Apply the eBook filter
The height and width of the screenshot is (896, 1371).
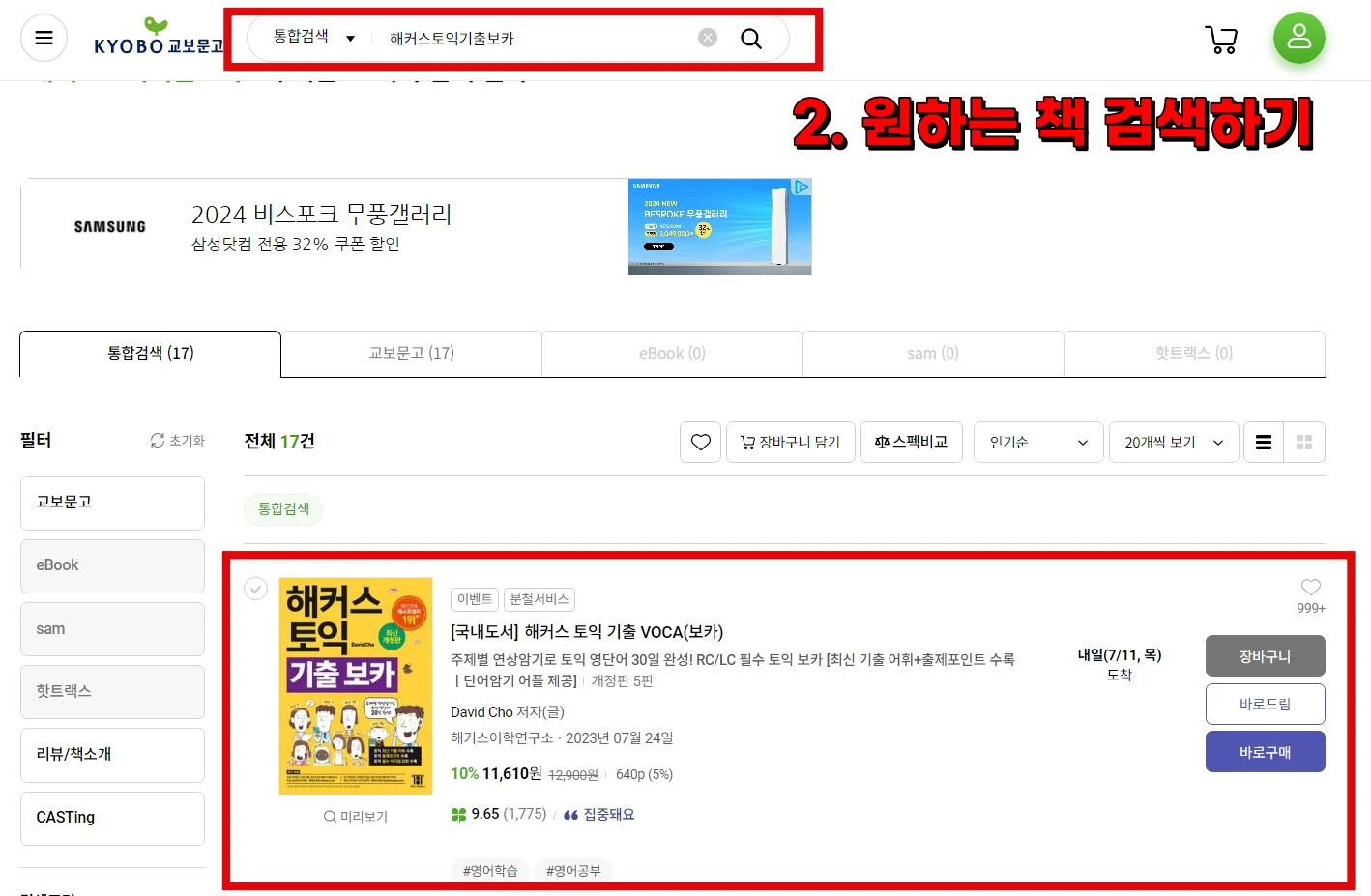click(112, 565)
